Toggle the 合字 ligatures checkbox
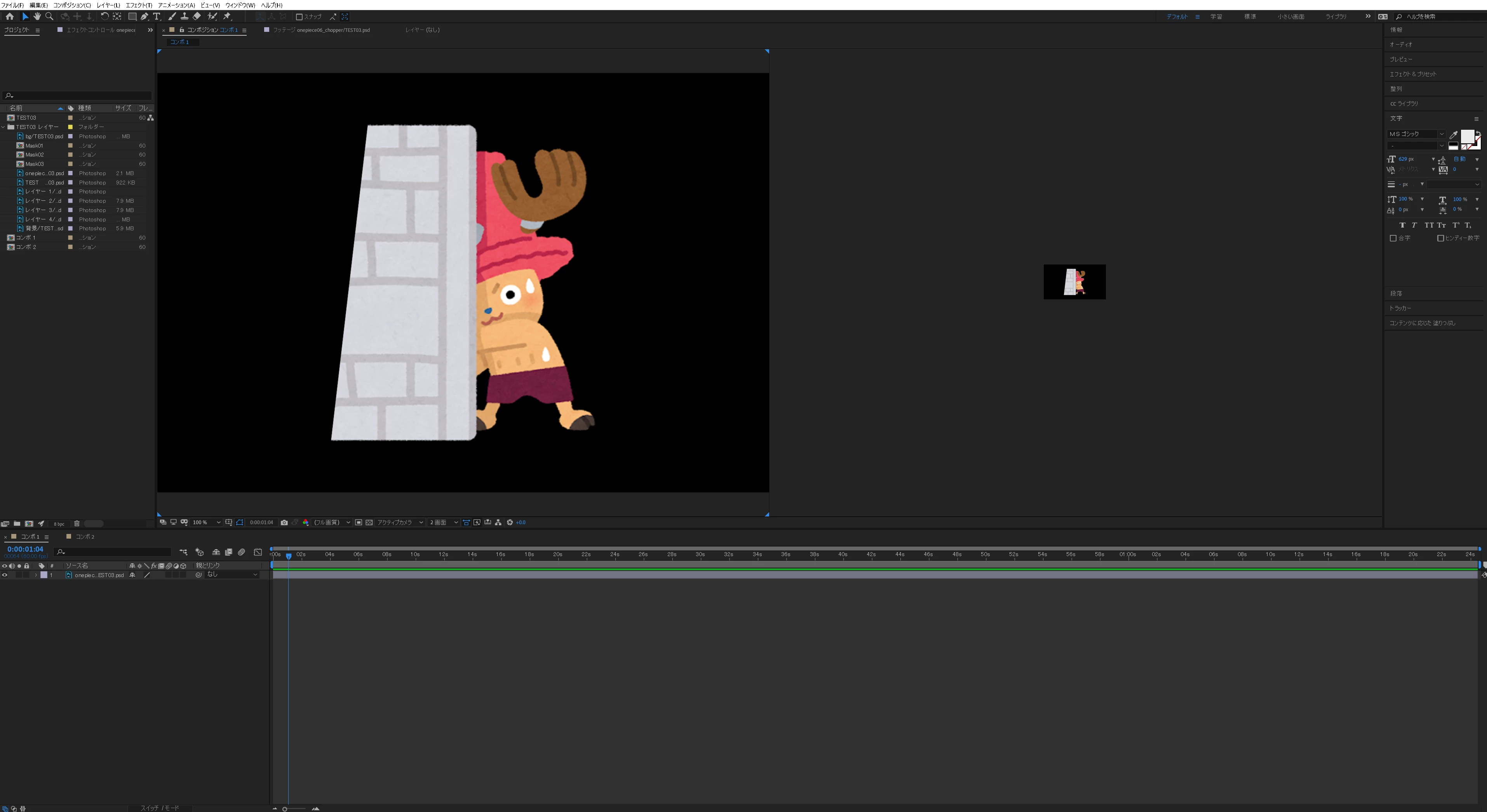Screen dimensions: 1487x812 pyautogui.click(x=1393, y=238)
